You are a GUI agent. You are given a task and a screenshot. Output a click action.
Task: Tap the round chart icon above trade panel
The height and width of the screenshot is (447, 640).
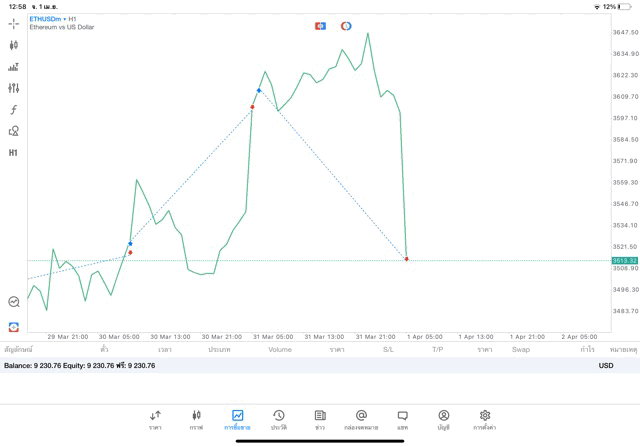pyautogui.click(x=14, y=302)
